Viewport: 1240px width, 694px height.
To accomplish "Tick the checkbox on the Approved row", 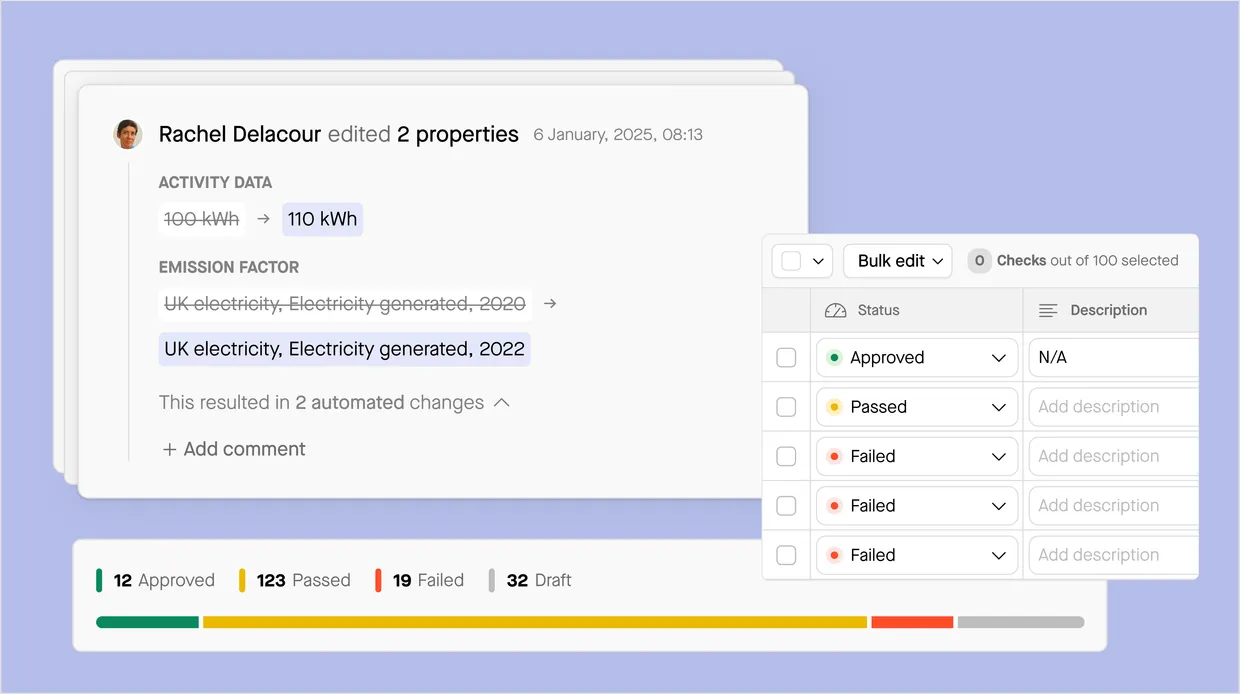I will 787,358.
